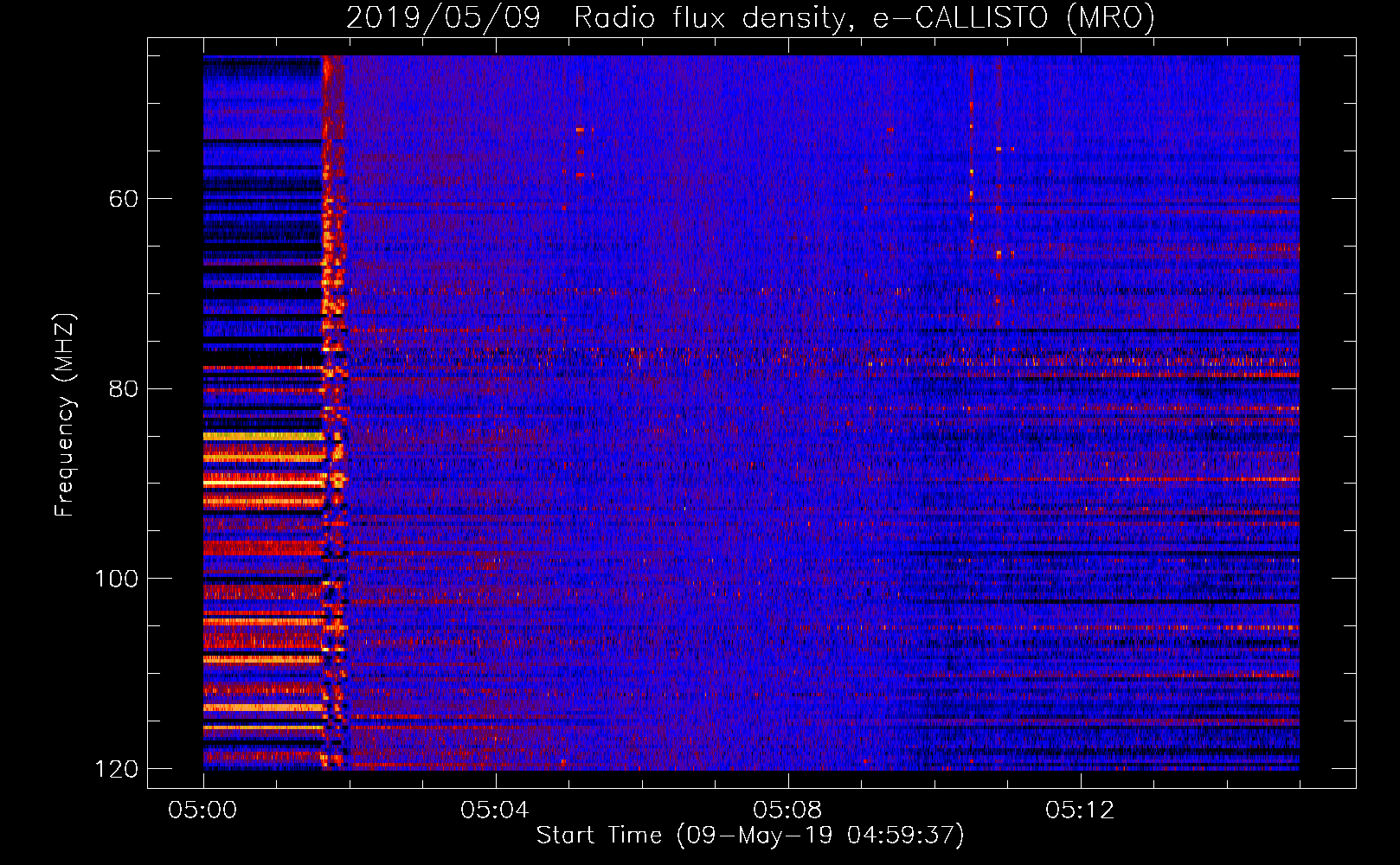
Task: Click the '80' frequency tick label
Action: tap(124, 388)
